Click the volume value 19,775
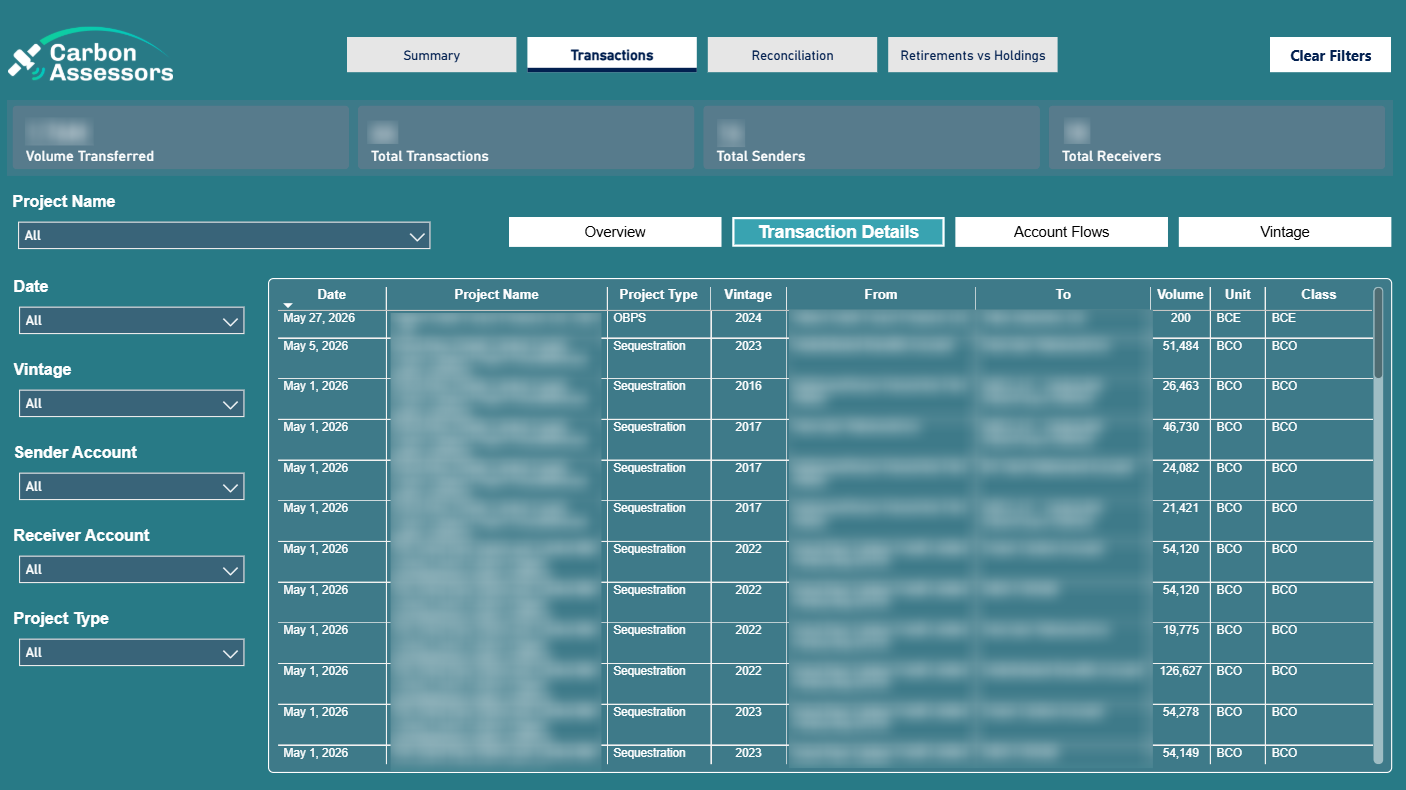The width and height of the screenshot is (1406, 790). coord(1181,630)
